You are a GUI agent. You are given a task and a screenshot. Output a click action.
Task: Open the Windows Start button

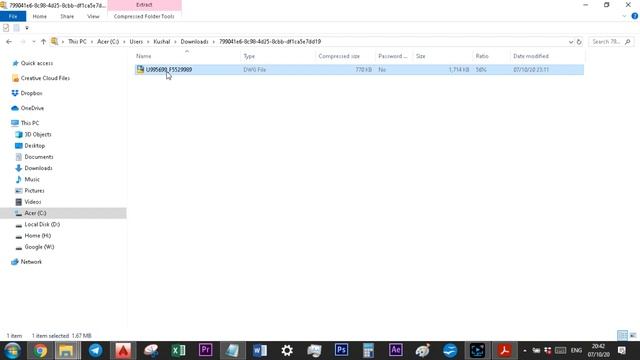(12, 351)
